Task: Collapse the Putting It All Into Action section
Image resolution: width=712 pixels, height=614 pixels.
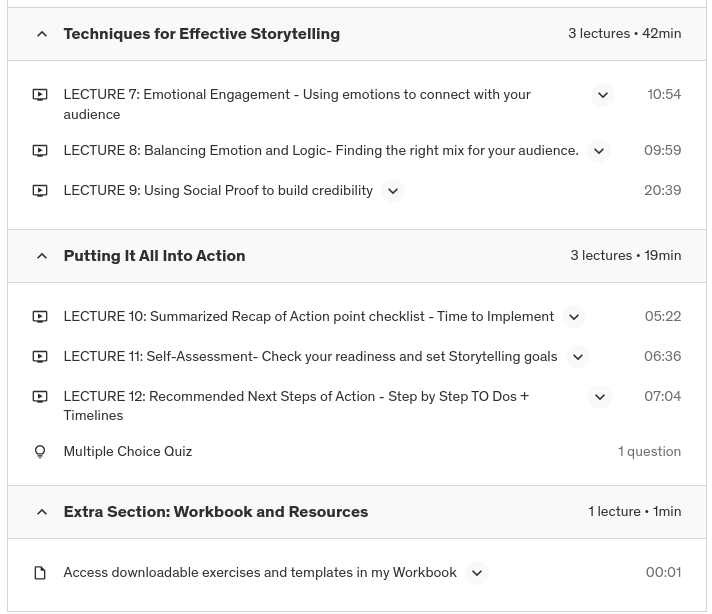Action: click(x=42, y=256)
